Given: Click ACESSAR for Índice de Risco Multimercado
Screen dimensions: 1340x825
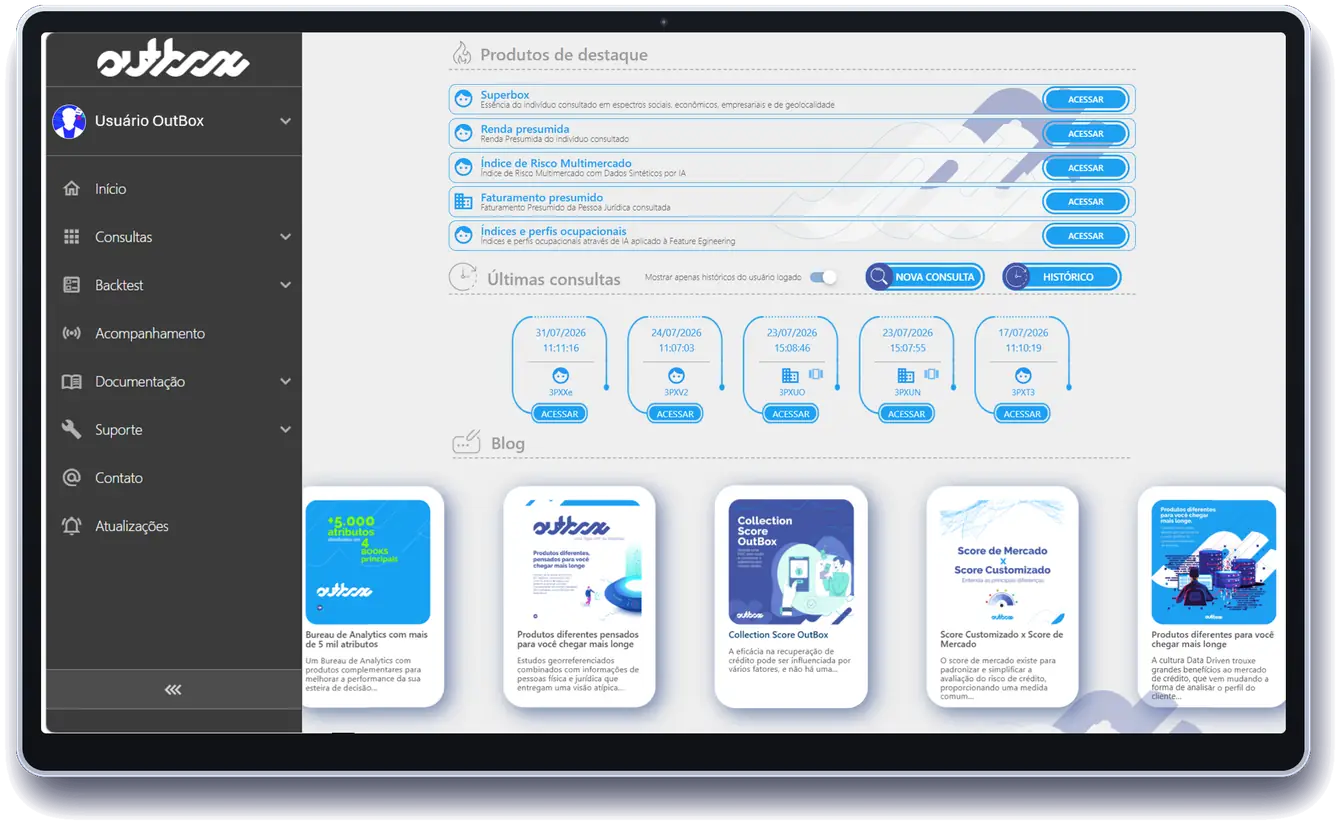Looking at the screenshot, I should [x=1086, y=167].
